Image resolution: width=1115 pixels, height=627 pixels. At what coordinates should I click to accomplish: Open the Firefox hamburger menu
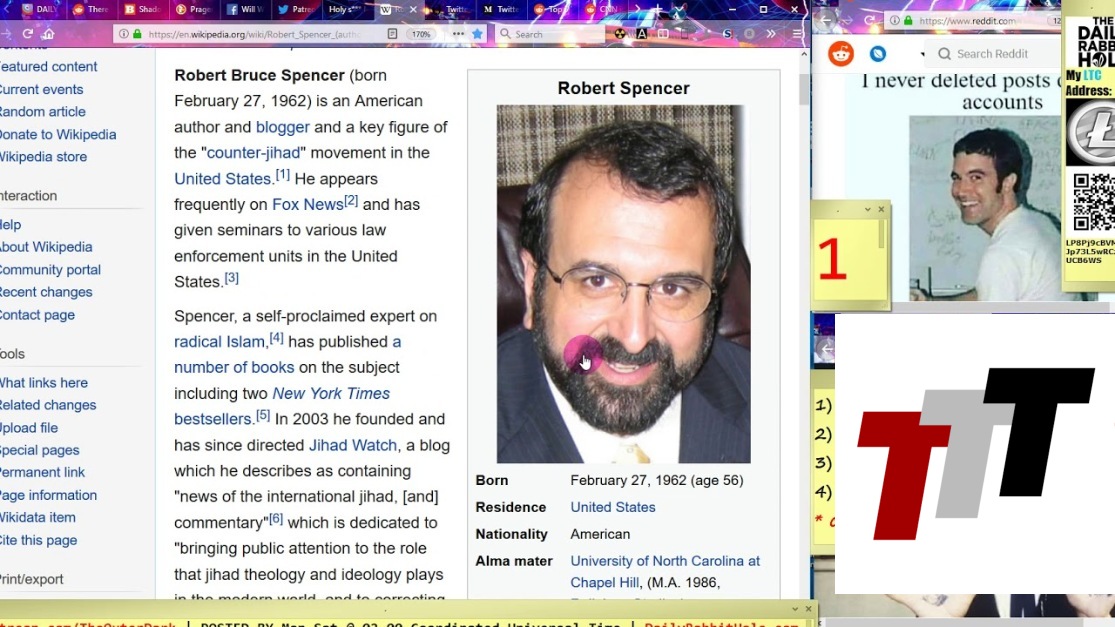[797, 34]
